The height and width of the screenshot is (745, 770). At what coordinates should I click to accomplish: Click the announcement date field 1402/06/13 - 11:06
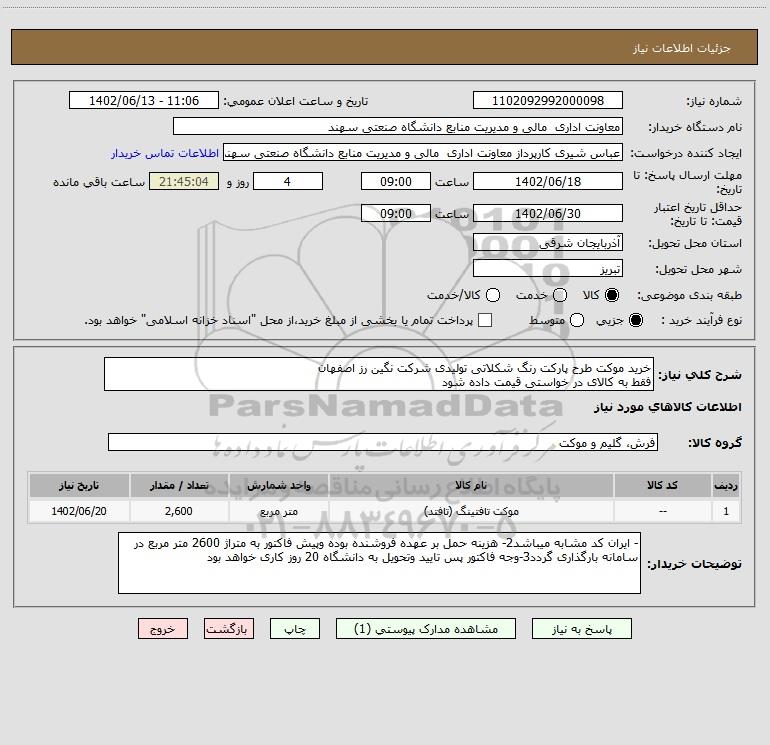pyautogui.click(x=144, y=100)
